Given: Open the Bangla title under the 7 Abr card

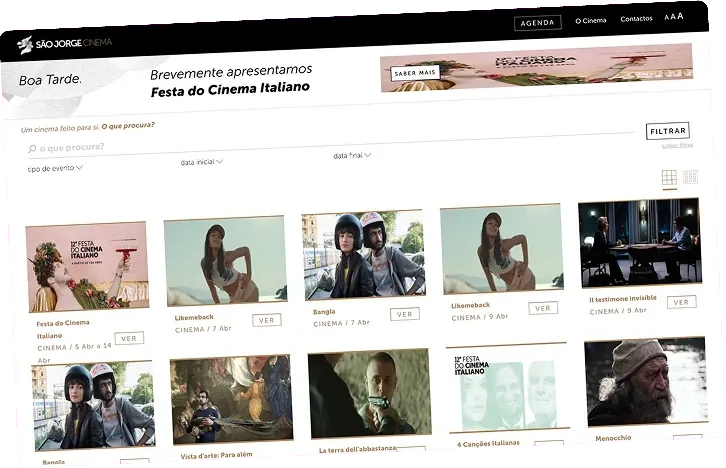Looking at the screenshot, I should [324, 312].
